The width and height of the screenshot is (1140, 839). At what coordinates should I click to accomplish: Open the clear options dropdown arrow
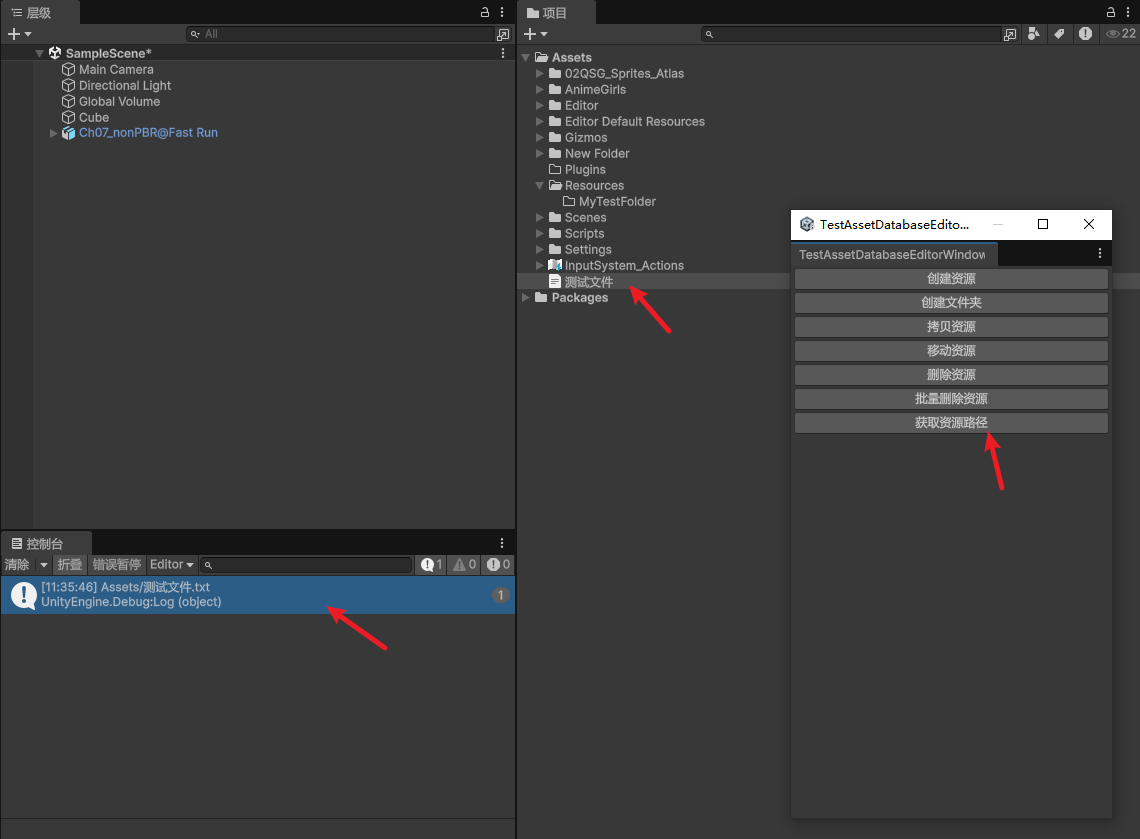[x=44, y=565]
